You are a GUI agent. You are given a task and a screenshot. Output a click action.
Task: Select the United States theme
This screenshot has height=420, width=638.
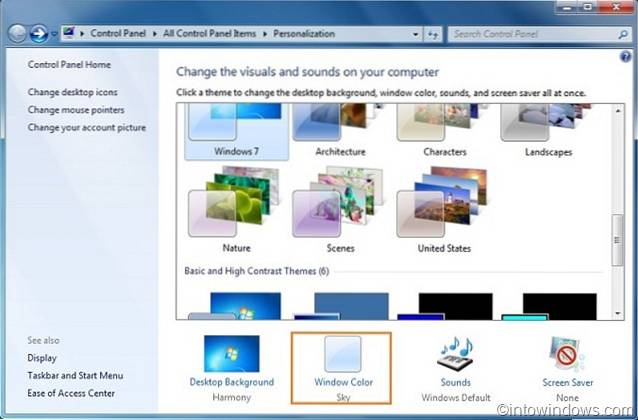[x=444, y=209]
